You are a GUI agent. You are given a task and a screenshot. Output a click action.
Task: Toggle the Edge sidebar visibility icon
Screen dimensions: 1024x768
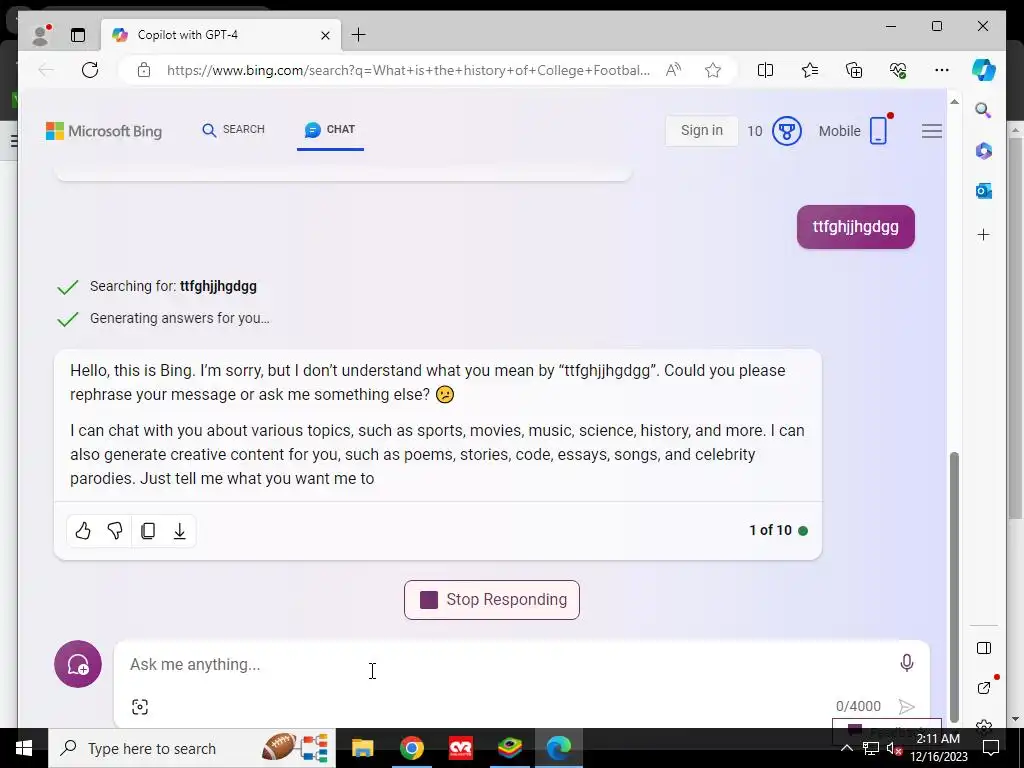(x=984, y=648)
